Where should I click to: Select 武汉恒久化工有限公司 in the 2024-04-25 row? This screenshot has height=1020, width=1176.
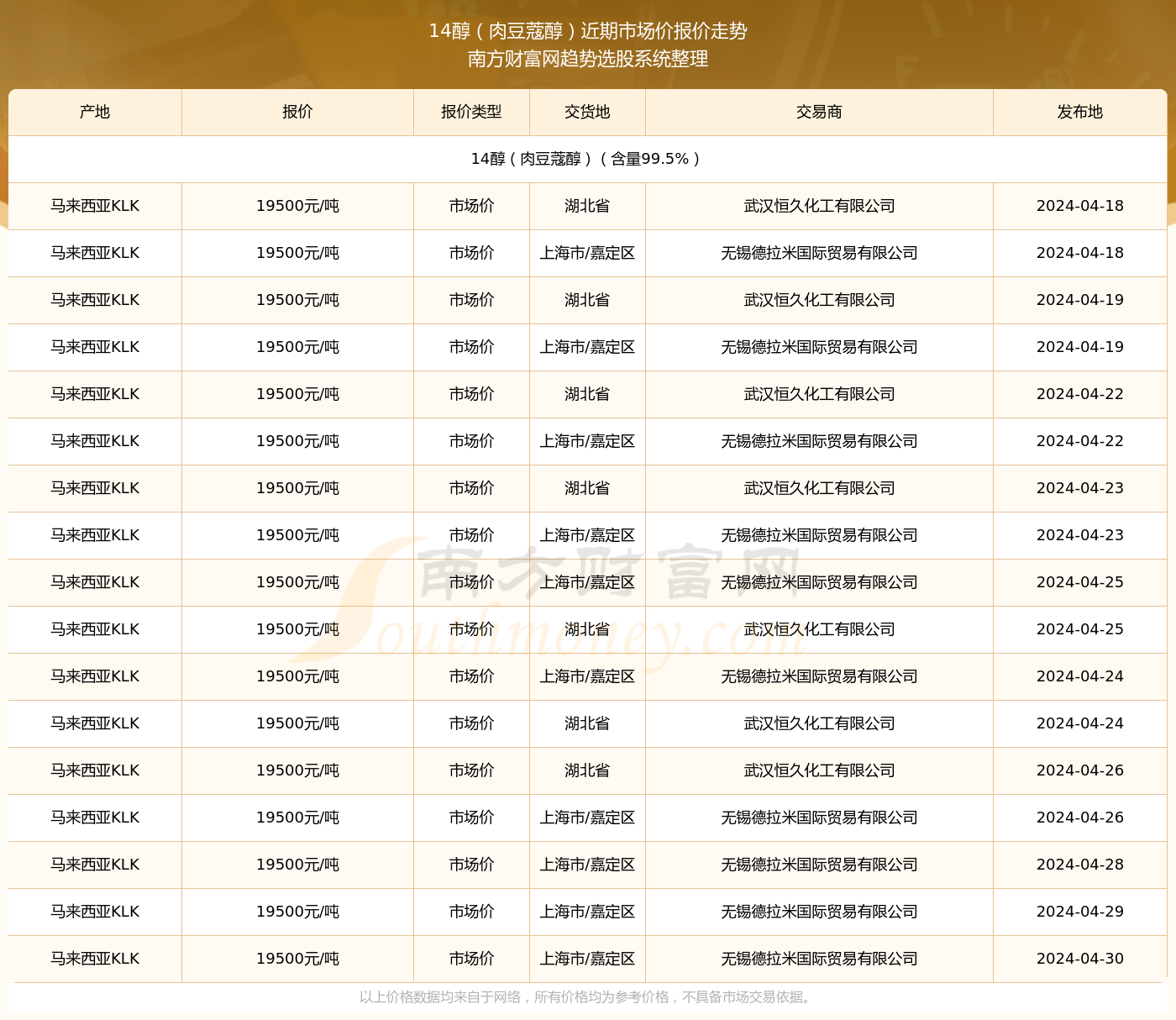(x=819, y=629)
